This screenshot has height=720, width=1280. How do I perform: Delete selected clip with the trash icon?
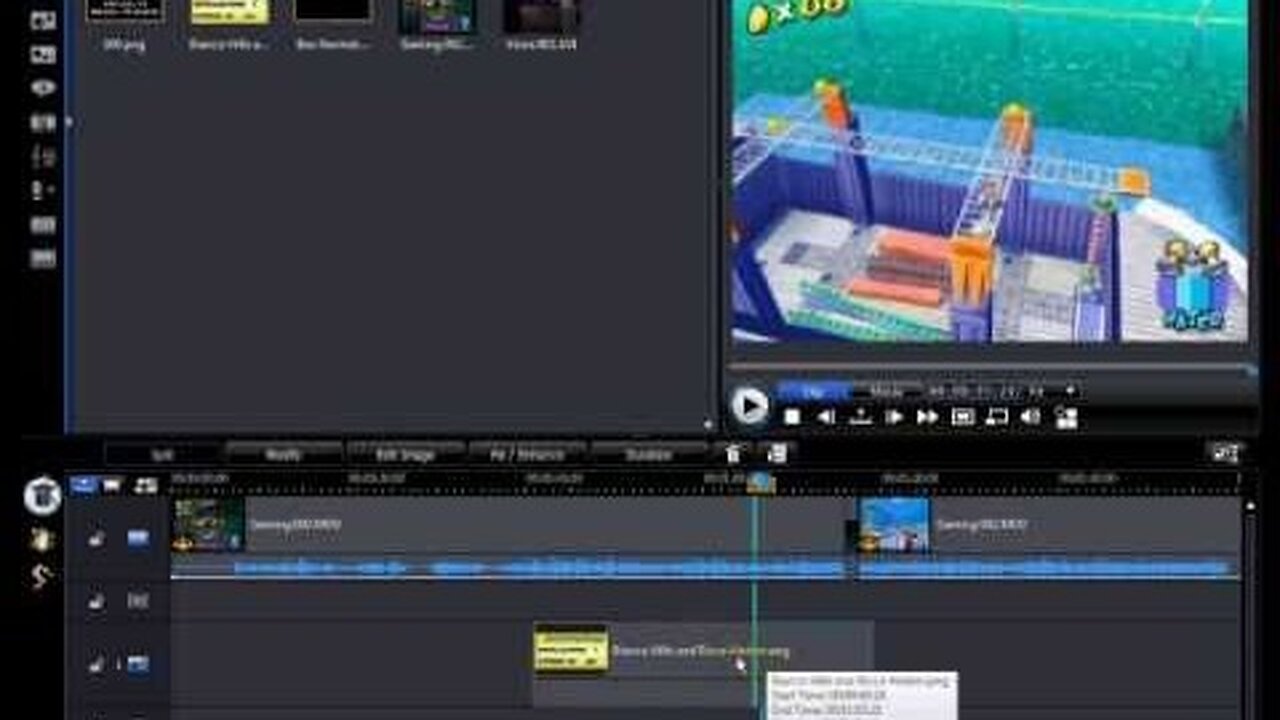(x=733, y=454)
